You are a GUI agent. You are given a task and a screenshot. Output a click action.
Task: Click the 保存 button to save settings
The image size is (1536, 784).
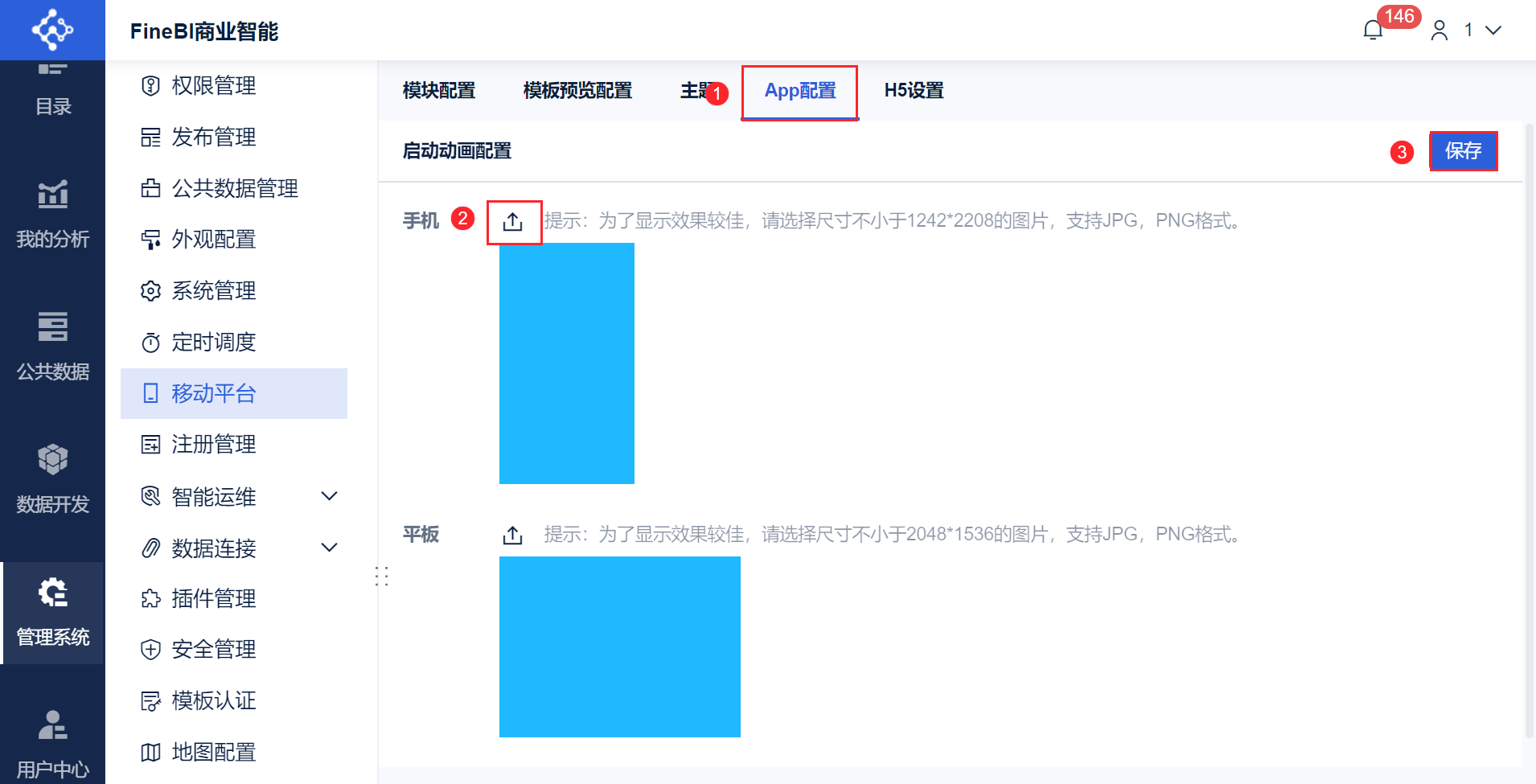click(1463, 151)
